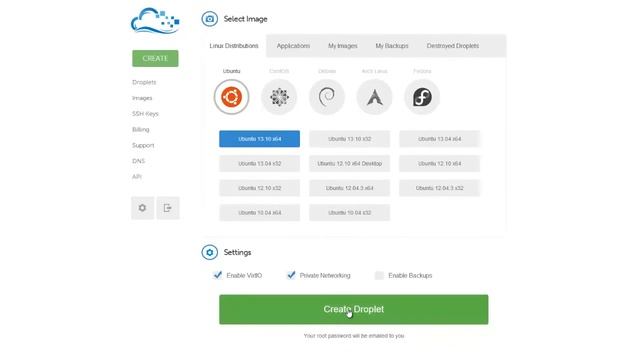
Task: Toggle the Enable VirtIO checkbox
Action: click(218, 275)
